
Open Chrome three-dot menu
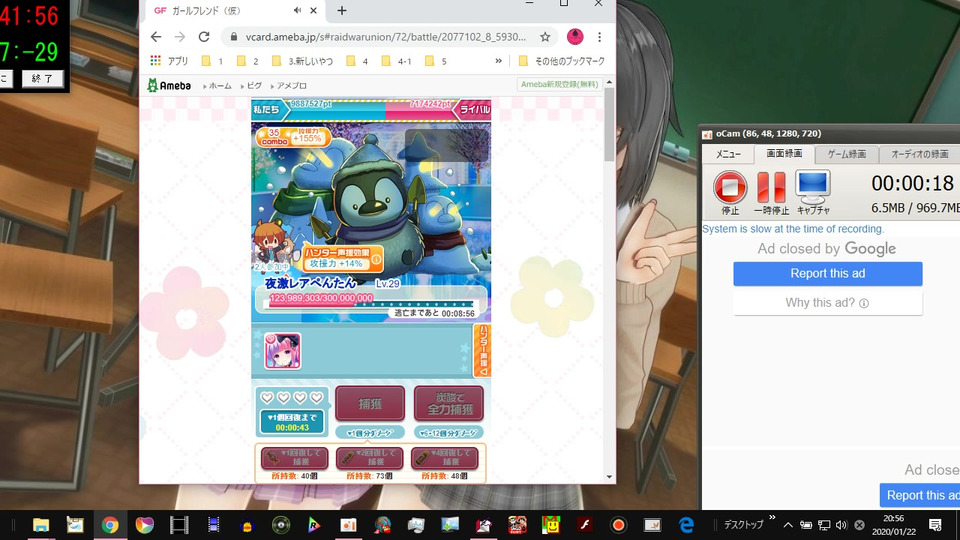point(599,37)
